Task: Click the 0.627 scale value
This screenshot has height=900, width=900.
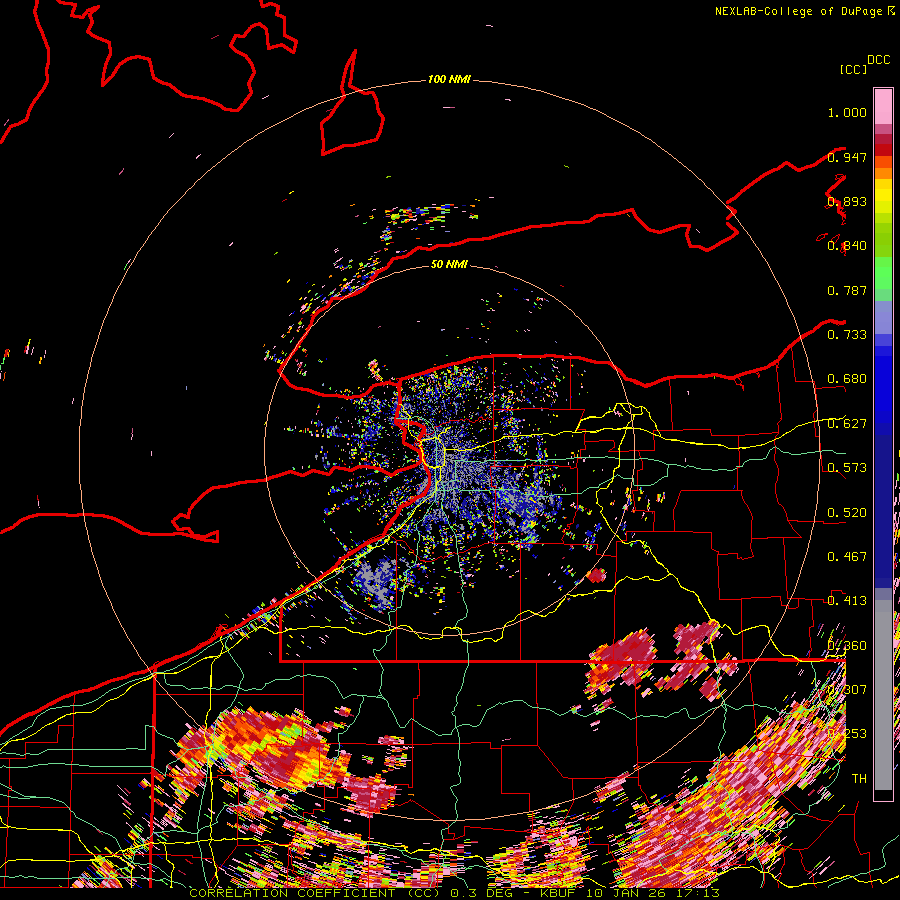Action: (847, 424)
